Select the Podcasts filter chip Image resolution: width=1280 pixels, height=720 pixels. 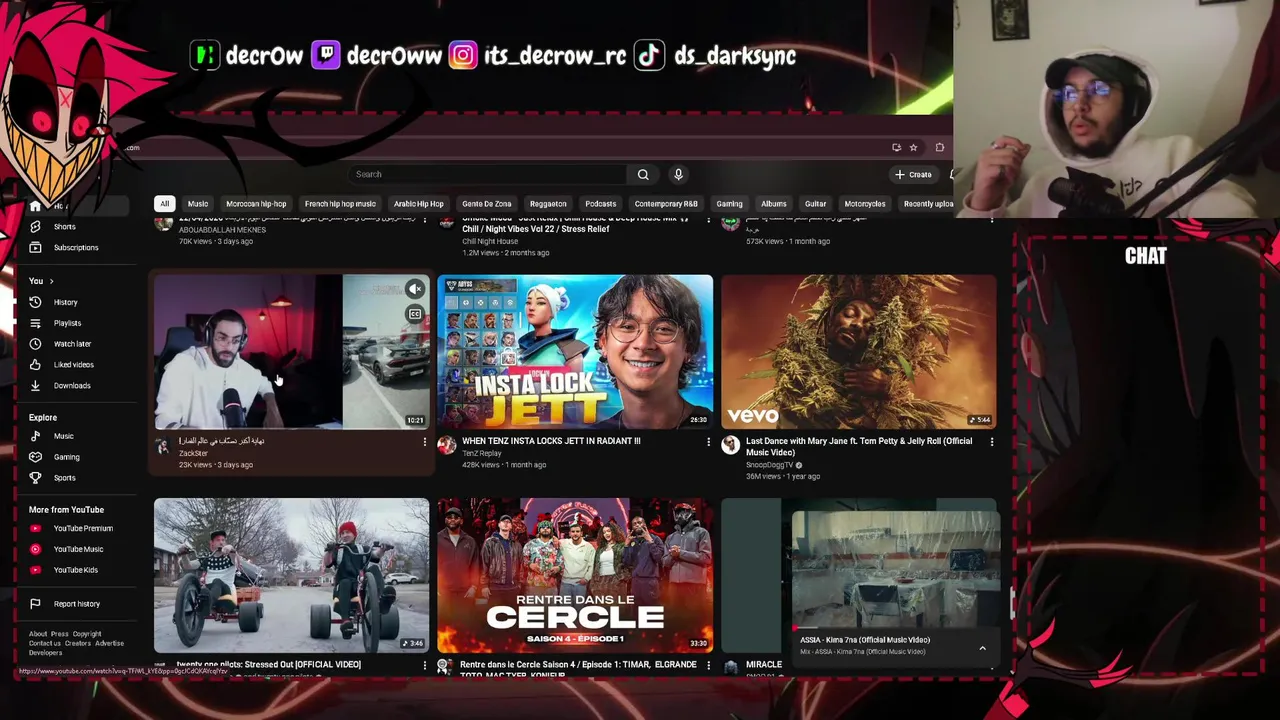coord(600,204)
